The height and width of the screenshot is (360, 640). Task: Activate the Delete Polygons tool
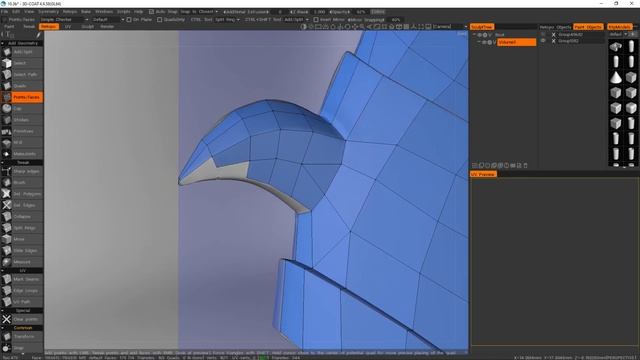click(22, 194)
